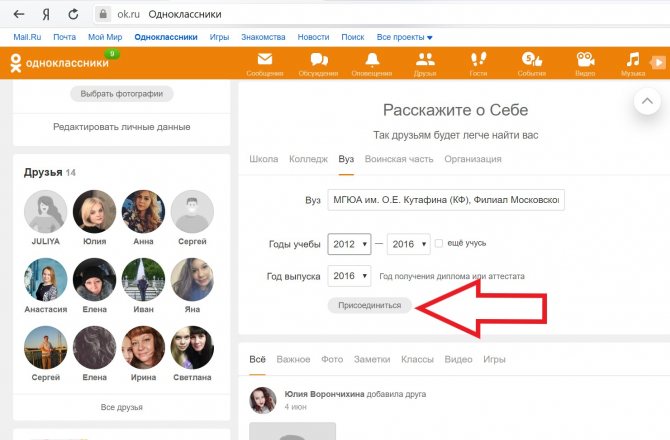This screenshot has width=670, height=440.
Task: Open friend Иван's avatar
Action: (x=143, y=279)
